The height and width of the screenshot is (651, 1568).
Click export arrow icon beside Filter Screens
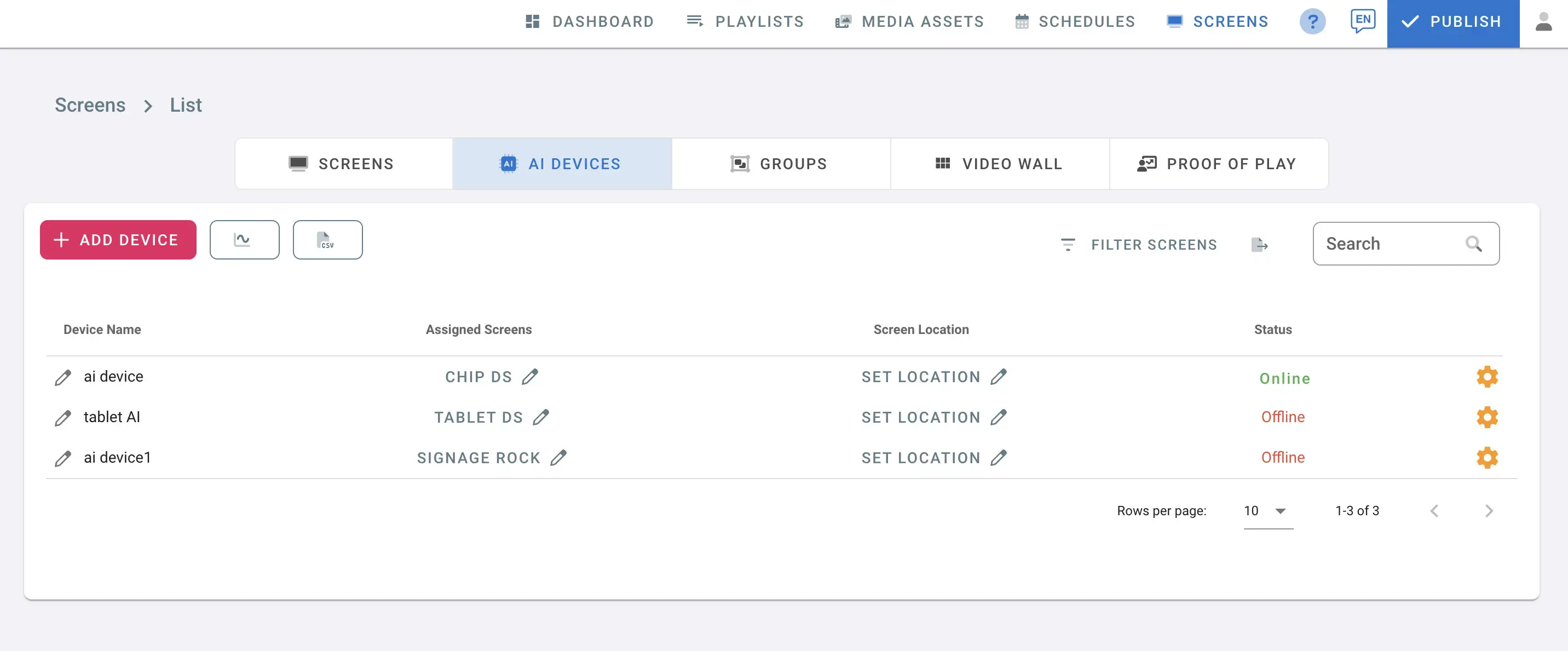click(1259, 245)
